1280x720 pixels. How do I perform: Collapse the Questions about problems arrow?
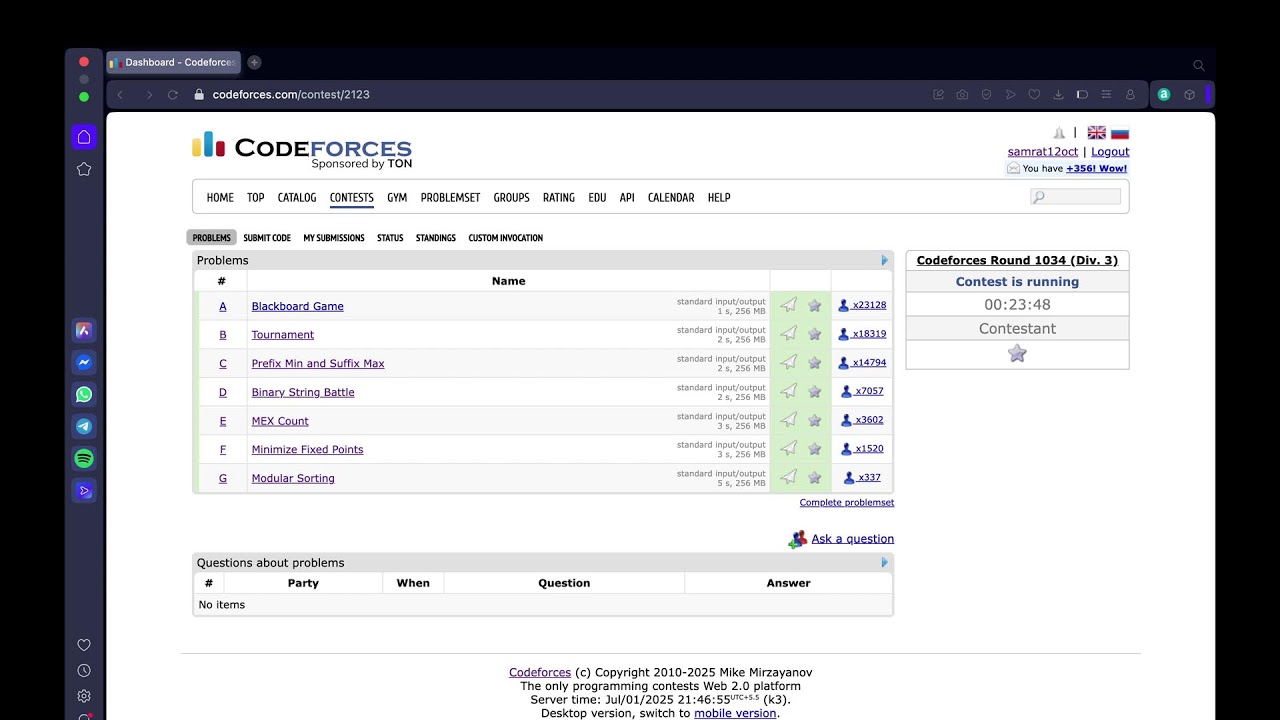884,562
